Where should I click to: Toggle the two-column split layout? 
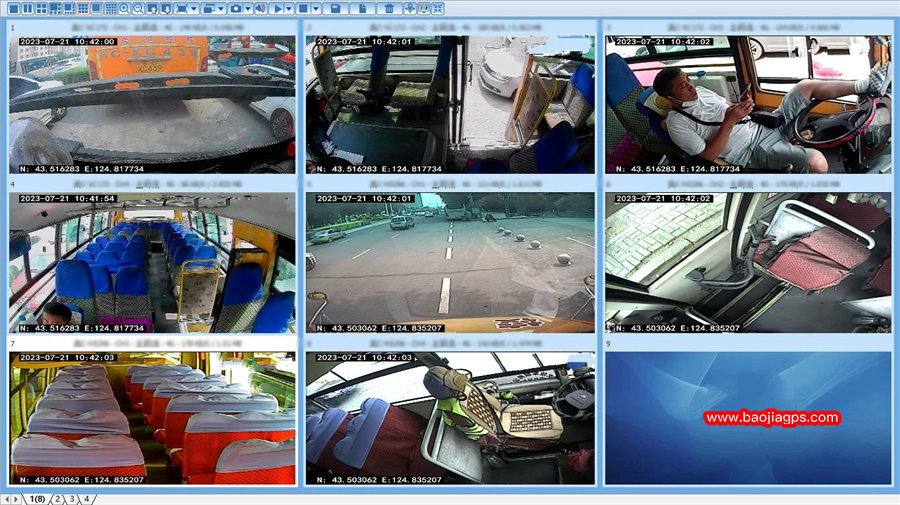[x=28, y=8]
